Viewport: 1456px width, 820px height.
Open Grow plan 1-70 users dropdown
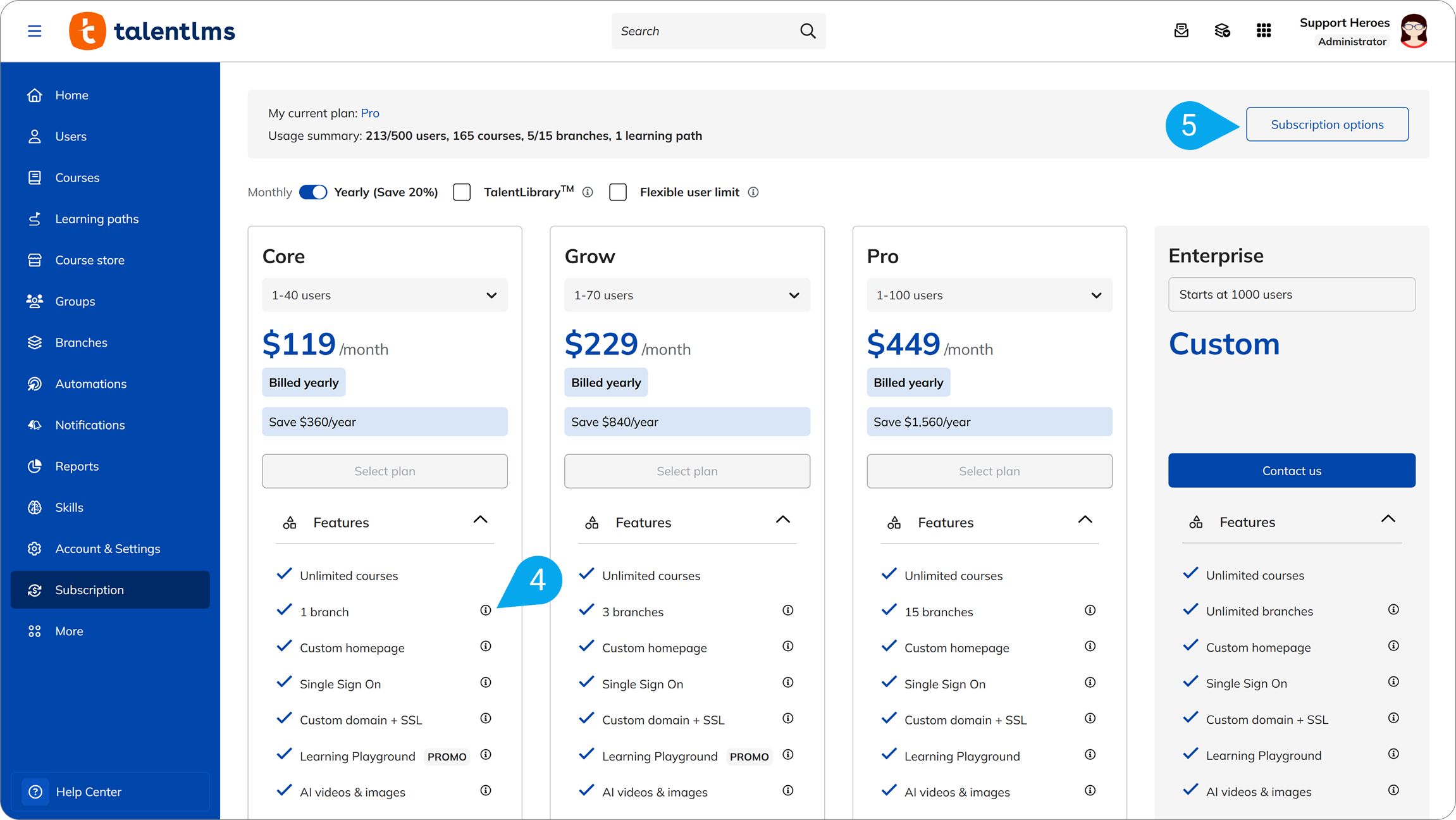pyautogui.click(x=687, y=295)
